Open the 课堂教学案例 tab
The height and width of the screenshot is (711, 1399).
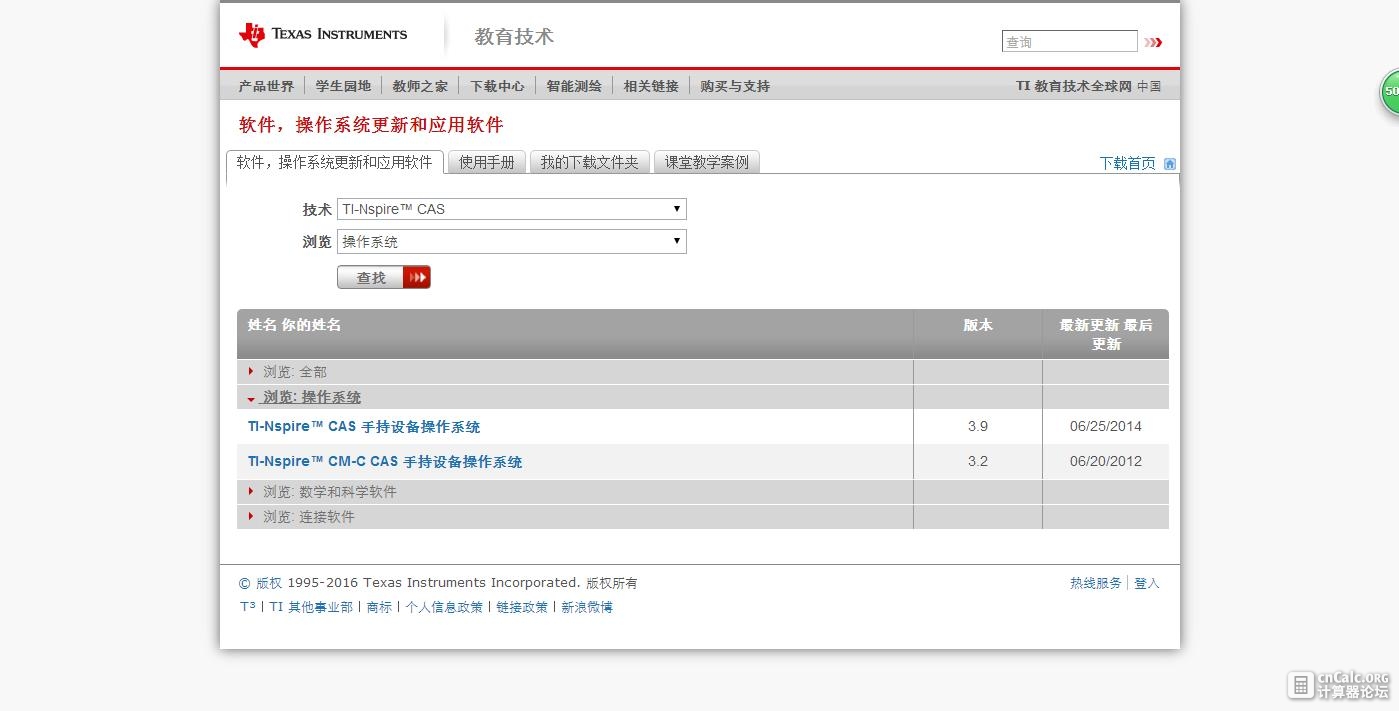coord(707,162)
